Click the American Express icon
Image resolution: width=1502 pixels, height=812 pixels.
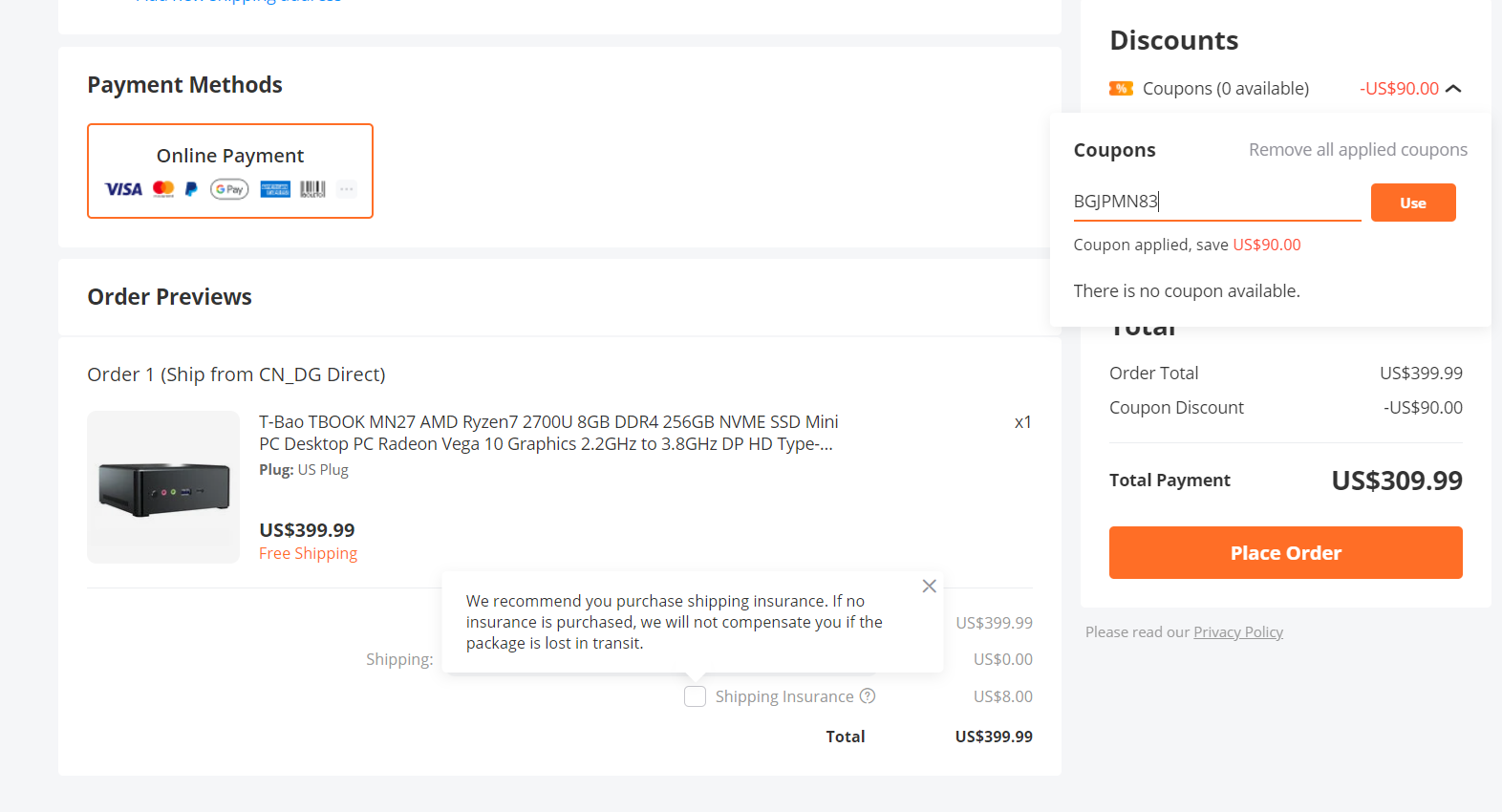(275, 189)
